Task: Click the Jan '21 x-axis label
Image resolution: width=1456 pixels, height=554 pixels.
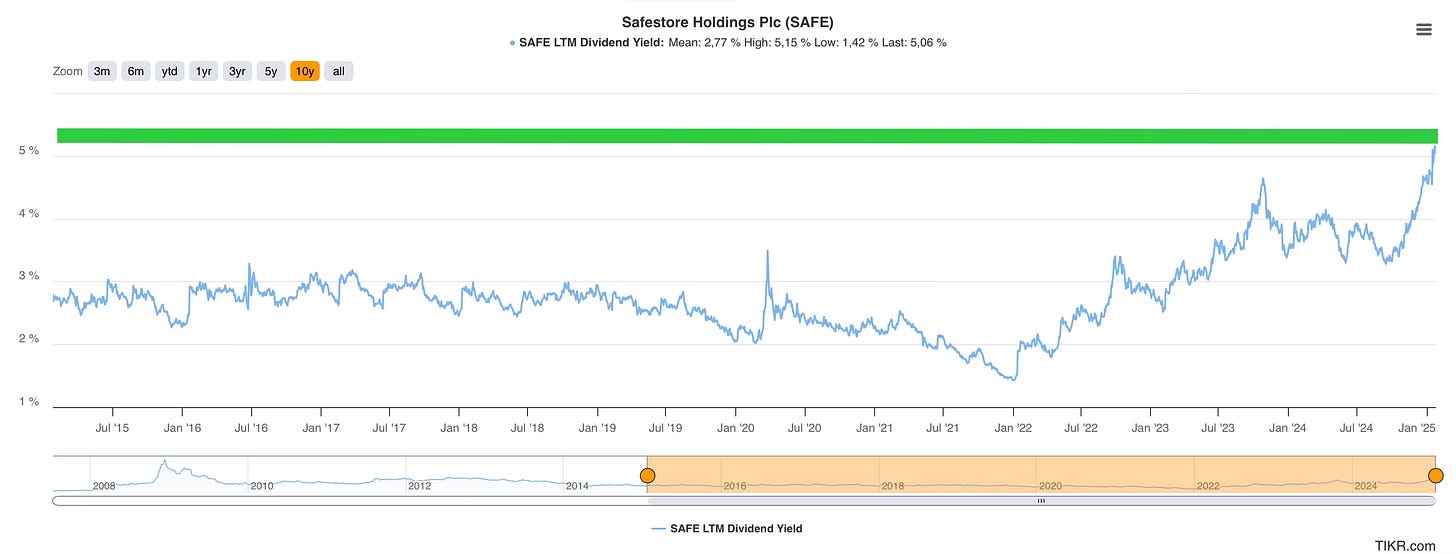Action: 875,428
